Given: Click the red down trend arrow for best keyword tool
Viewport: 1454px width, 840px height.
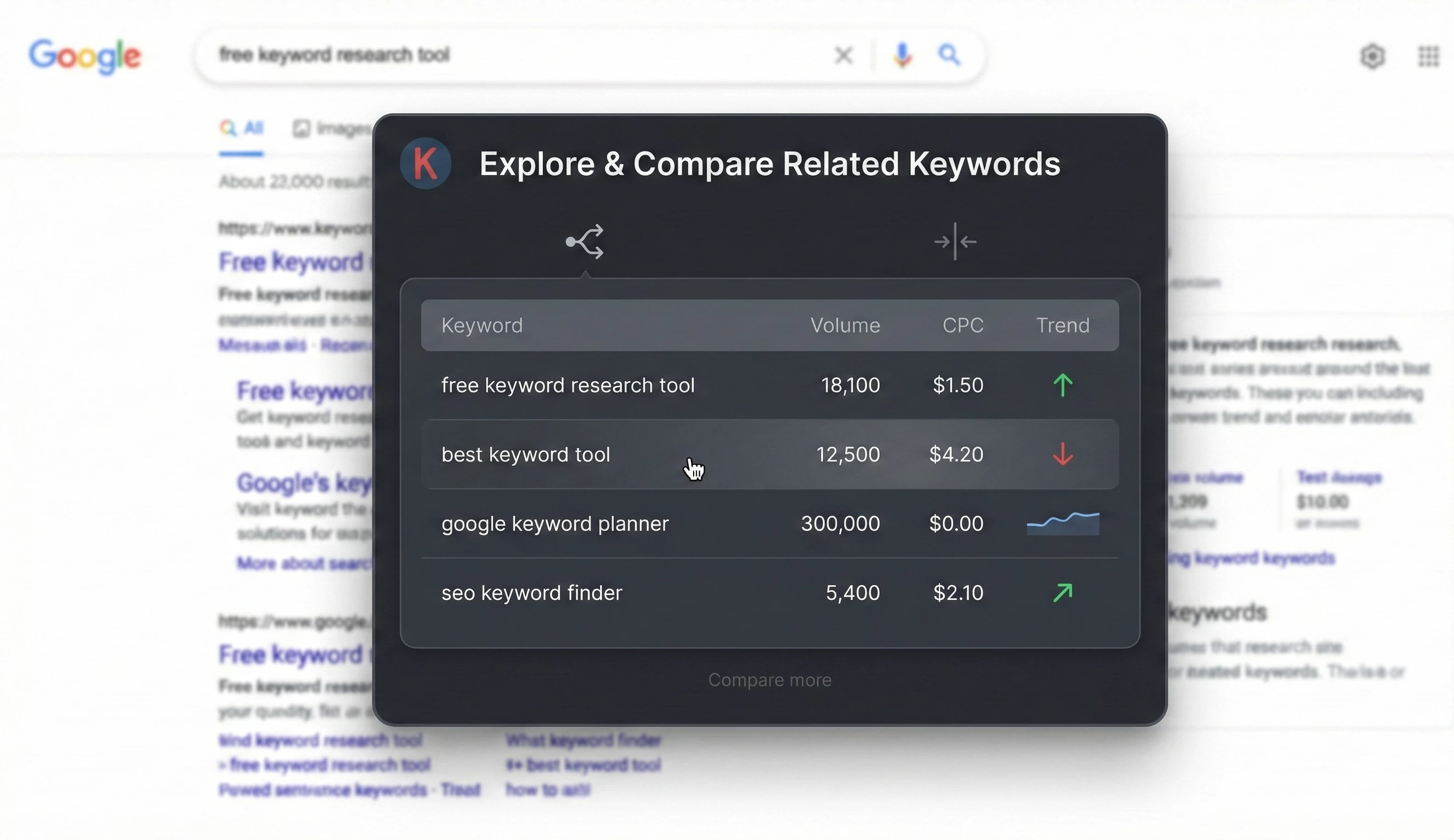Looking at the screenshot, I should [1063, 454].
